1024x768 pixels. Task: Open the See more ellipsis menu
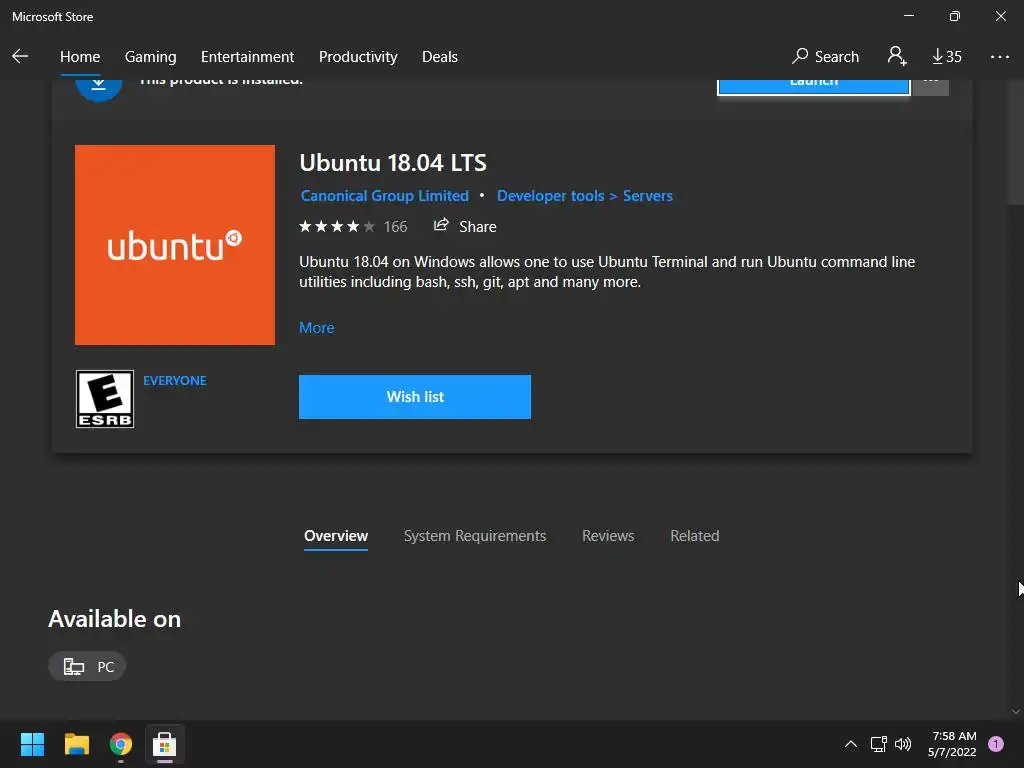pyautogui.click(x=999, y=57)
